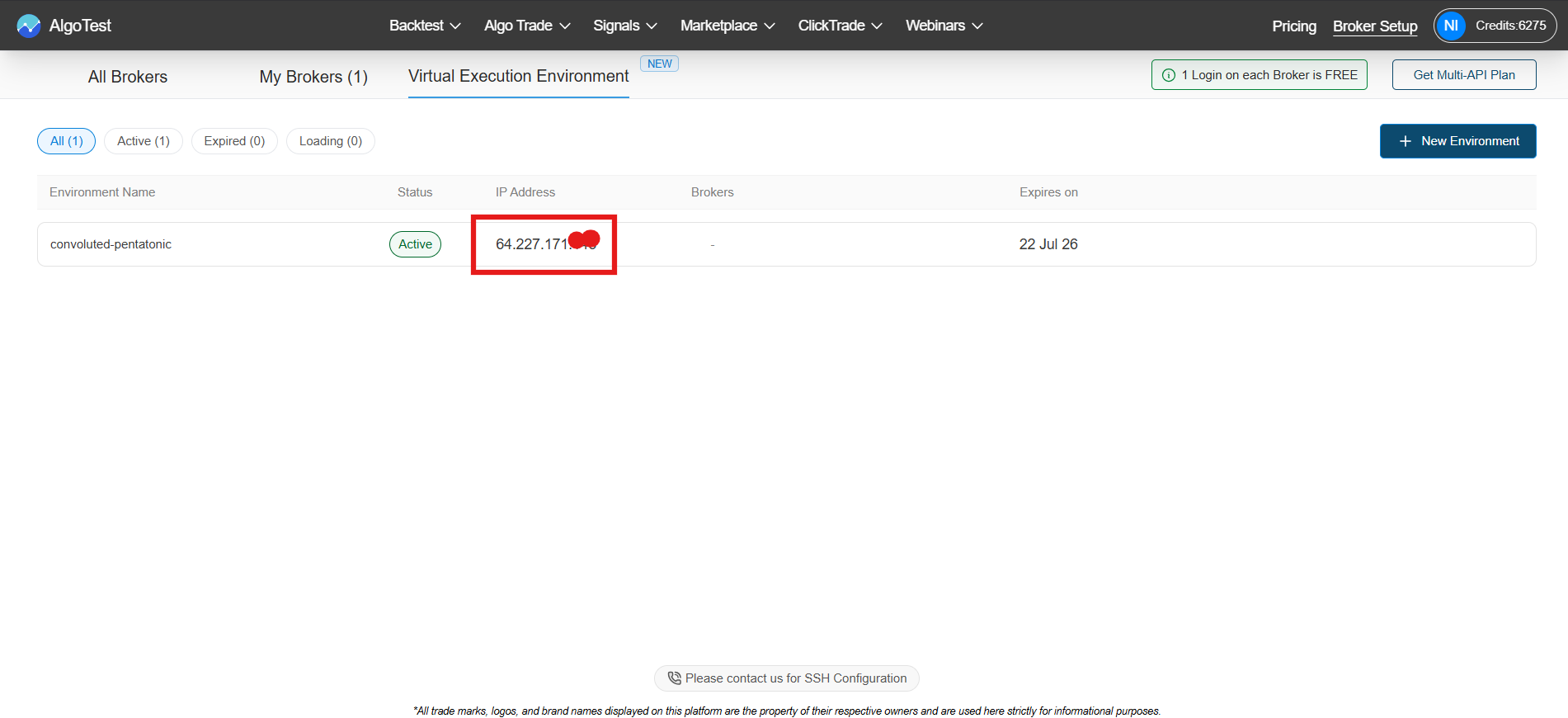Filter by Expired (0) environments
This screenshot has width=1568, height=718.
tap(234, 141)
